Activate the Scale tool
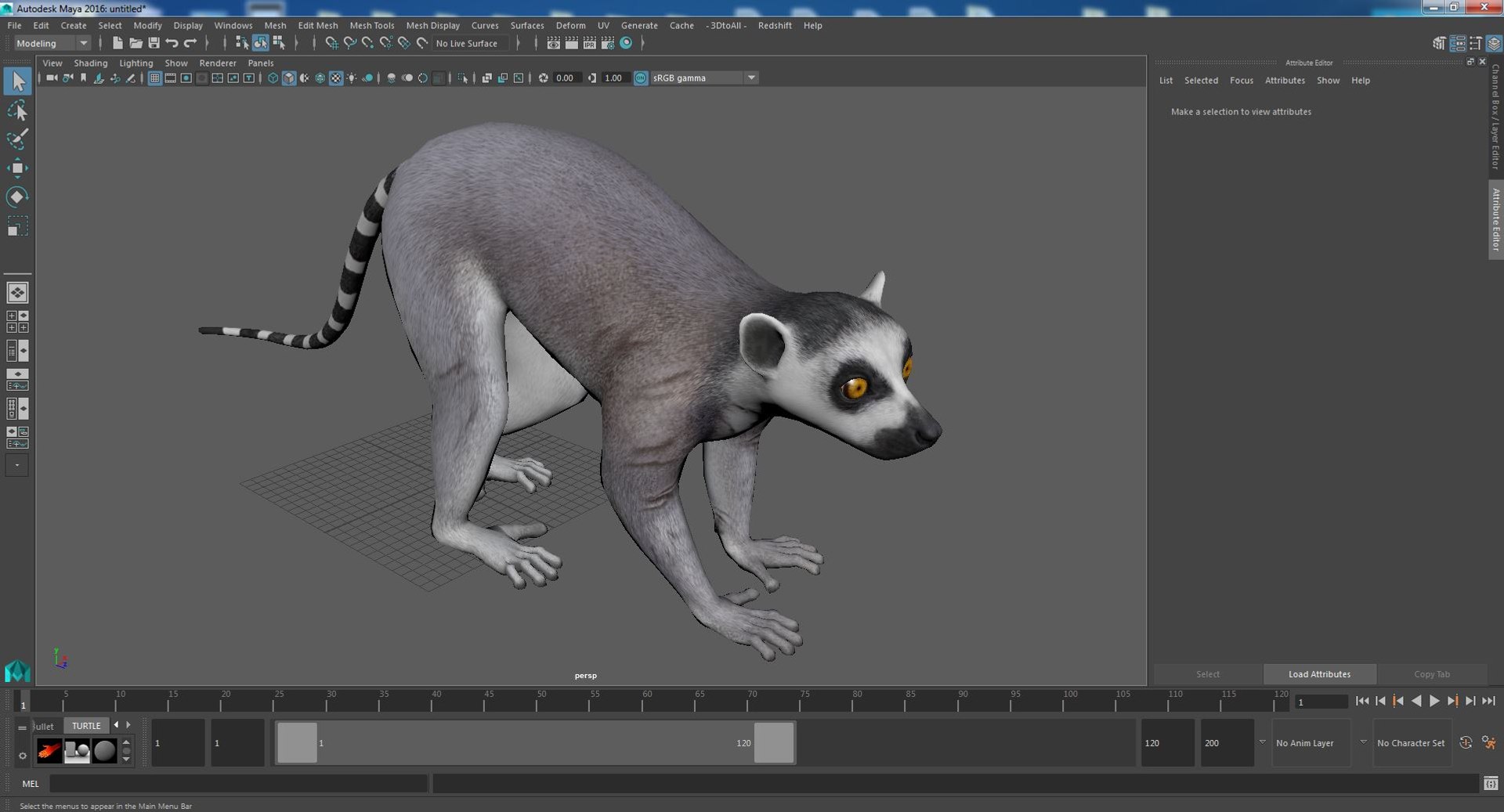This screenshot has height=812, width=1504. 18,226
